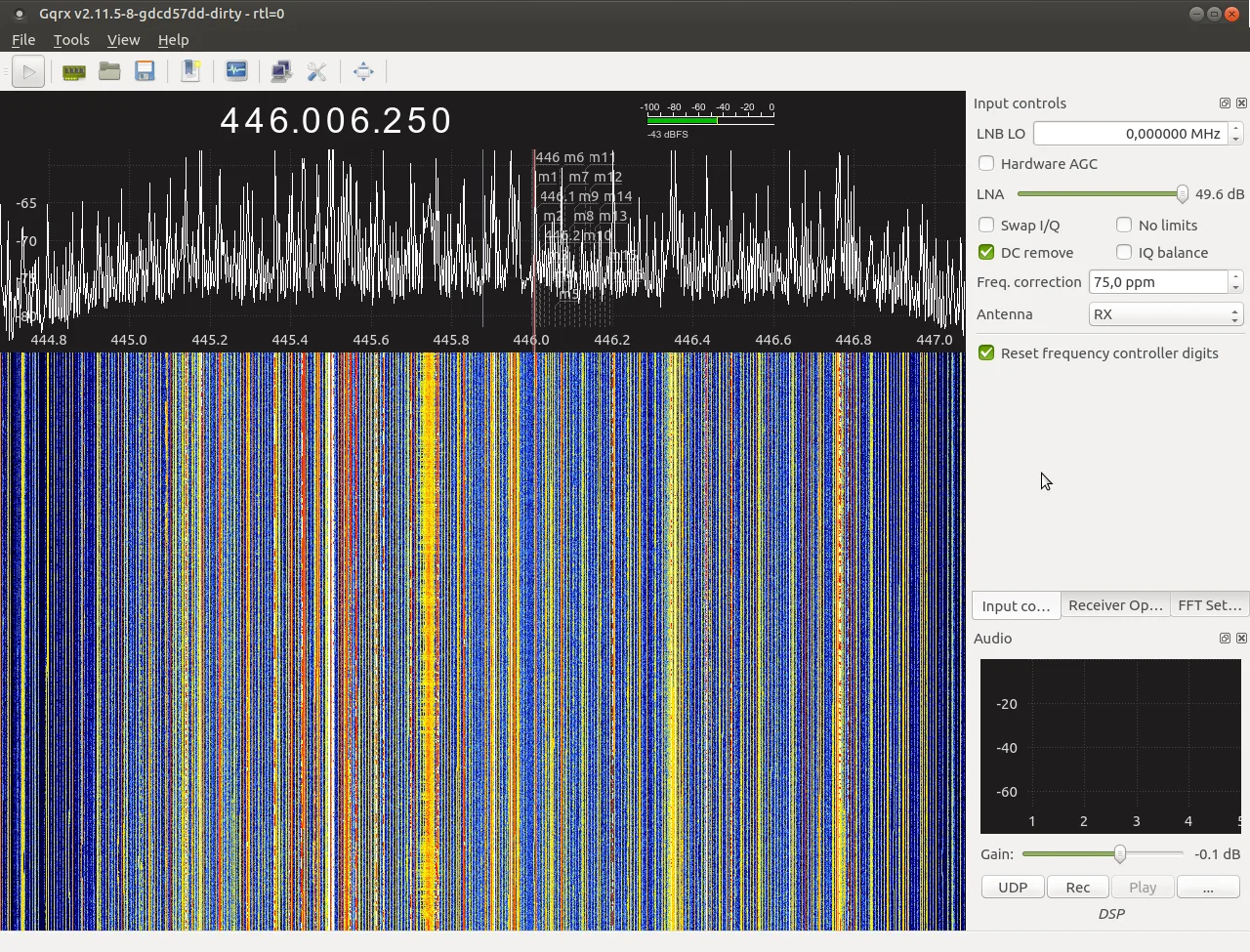Start DSP with the play button
The image size is (1250, 952).
pyautogui.click(x=28, y=71)
